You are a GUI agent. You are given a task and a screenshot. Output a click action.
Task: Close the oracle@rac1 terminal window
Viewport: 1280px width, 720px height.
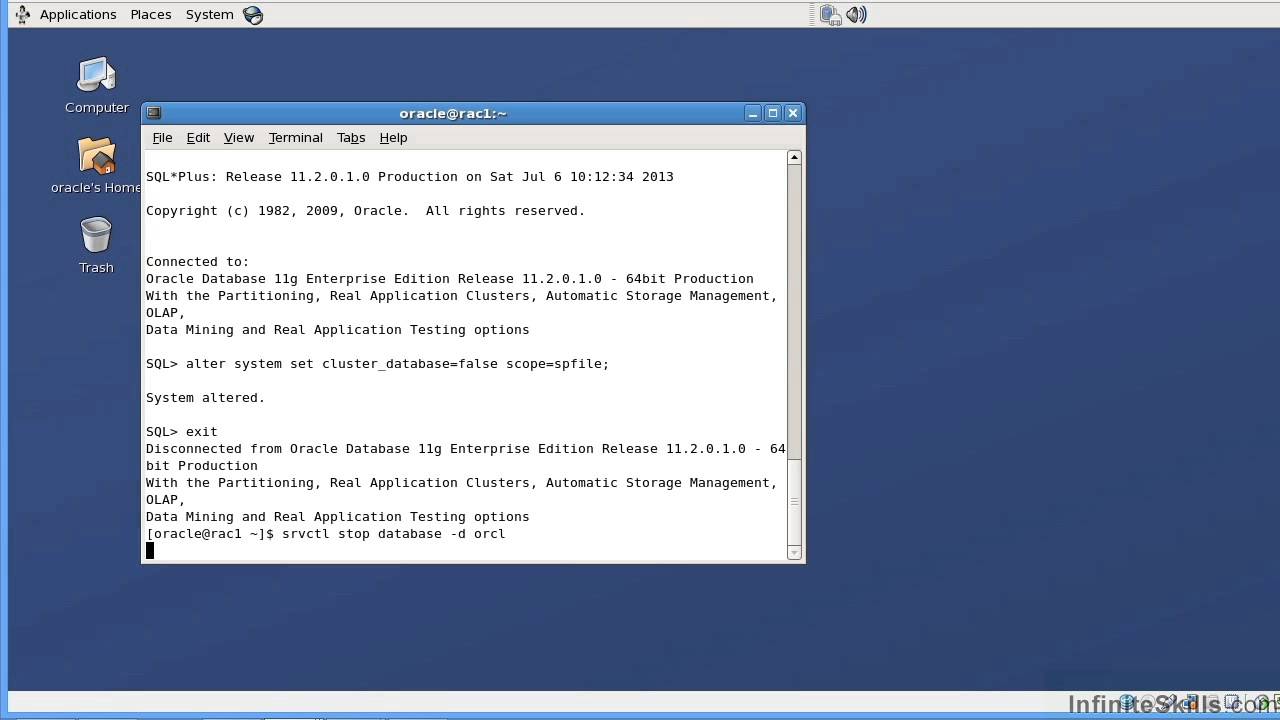tap(793, 113)
